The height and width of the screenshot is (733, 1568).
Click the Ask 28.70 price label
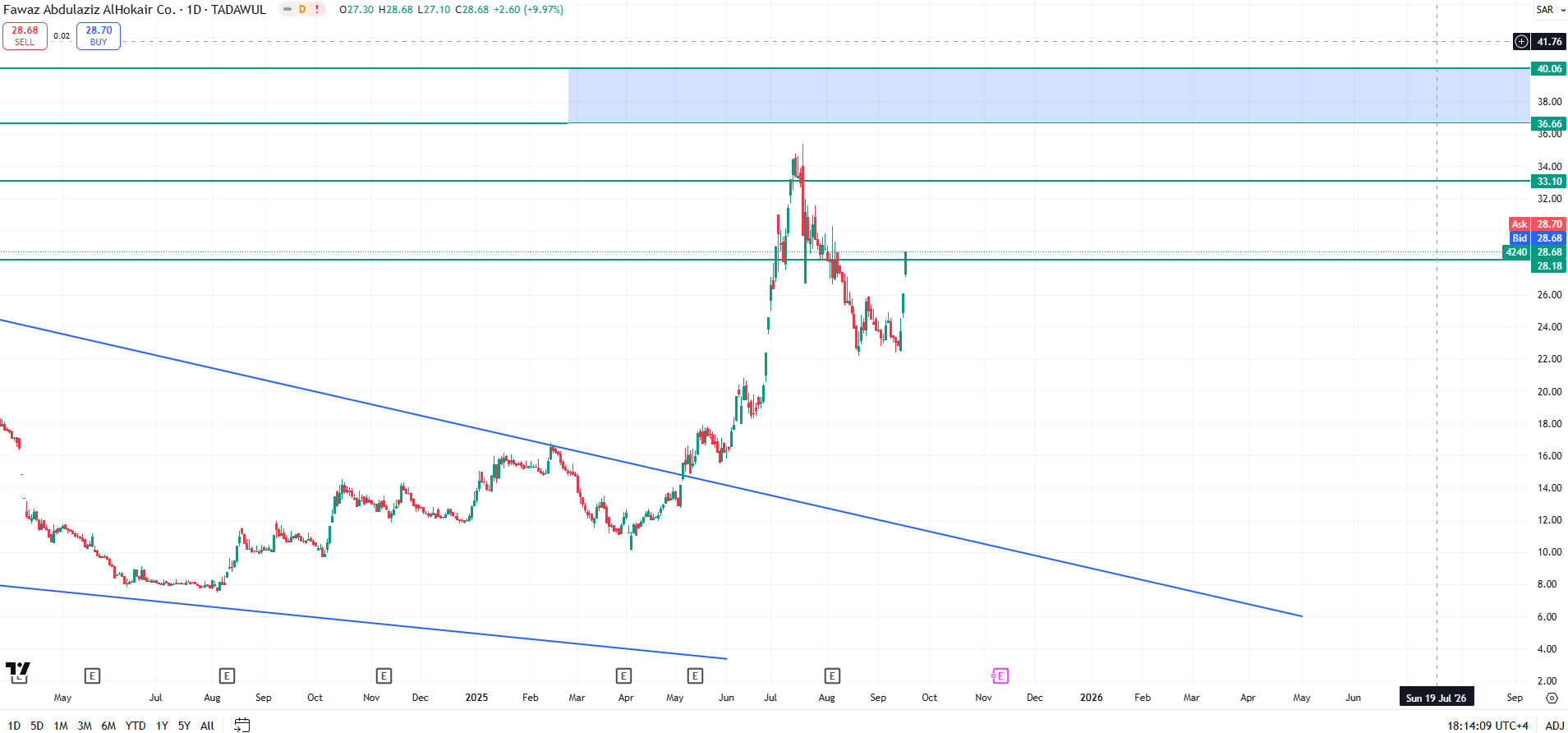click(1538, 224)
